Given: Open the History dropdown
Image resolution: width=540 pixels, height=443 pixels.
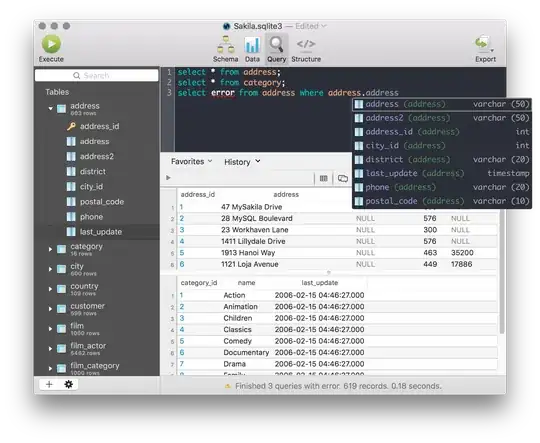Looking at the screenshot, I should coord(242,162).
